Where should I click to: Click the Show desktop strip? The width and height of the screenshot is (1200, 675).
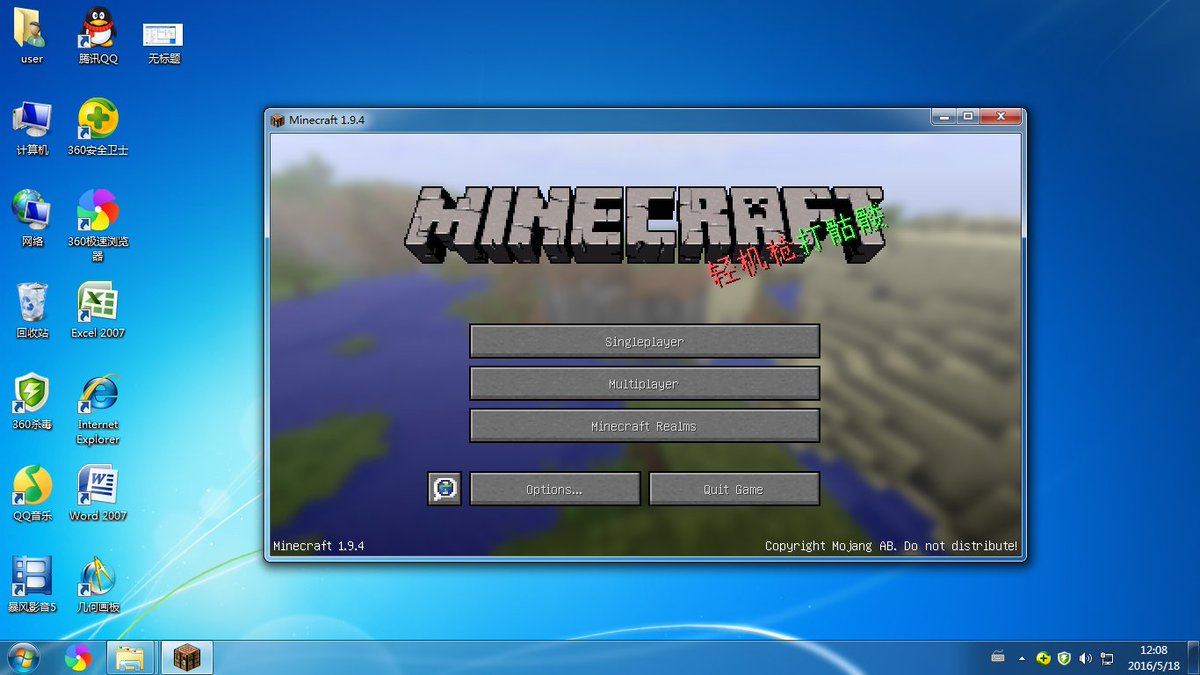tap(1193, 657)
